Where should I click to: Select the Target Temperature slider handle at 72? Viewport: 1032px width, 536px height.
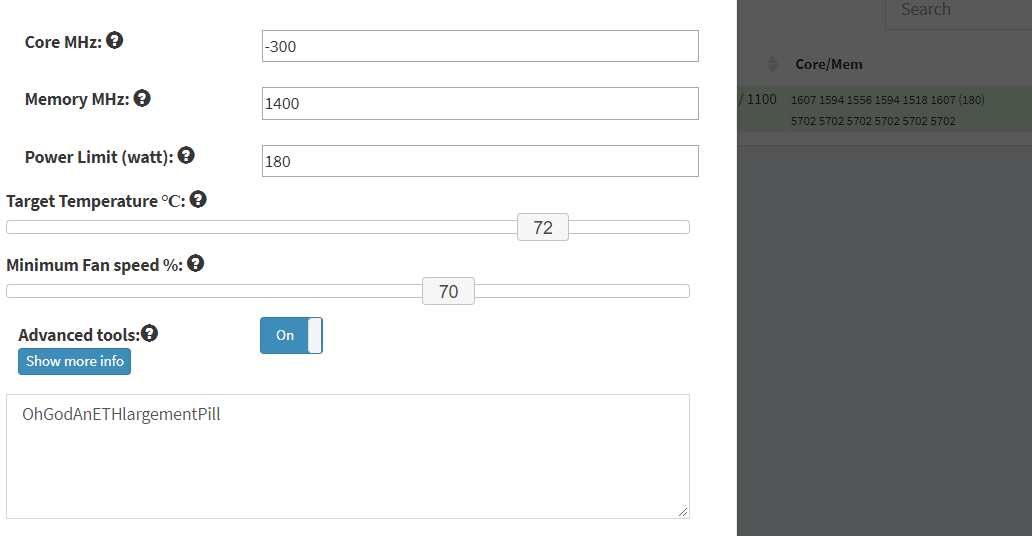[543, 227]
